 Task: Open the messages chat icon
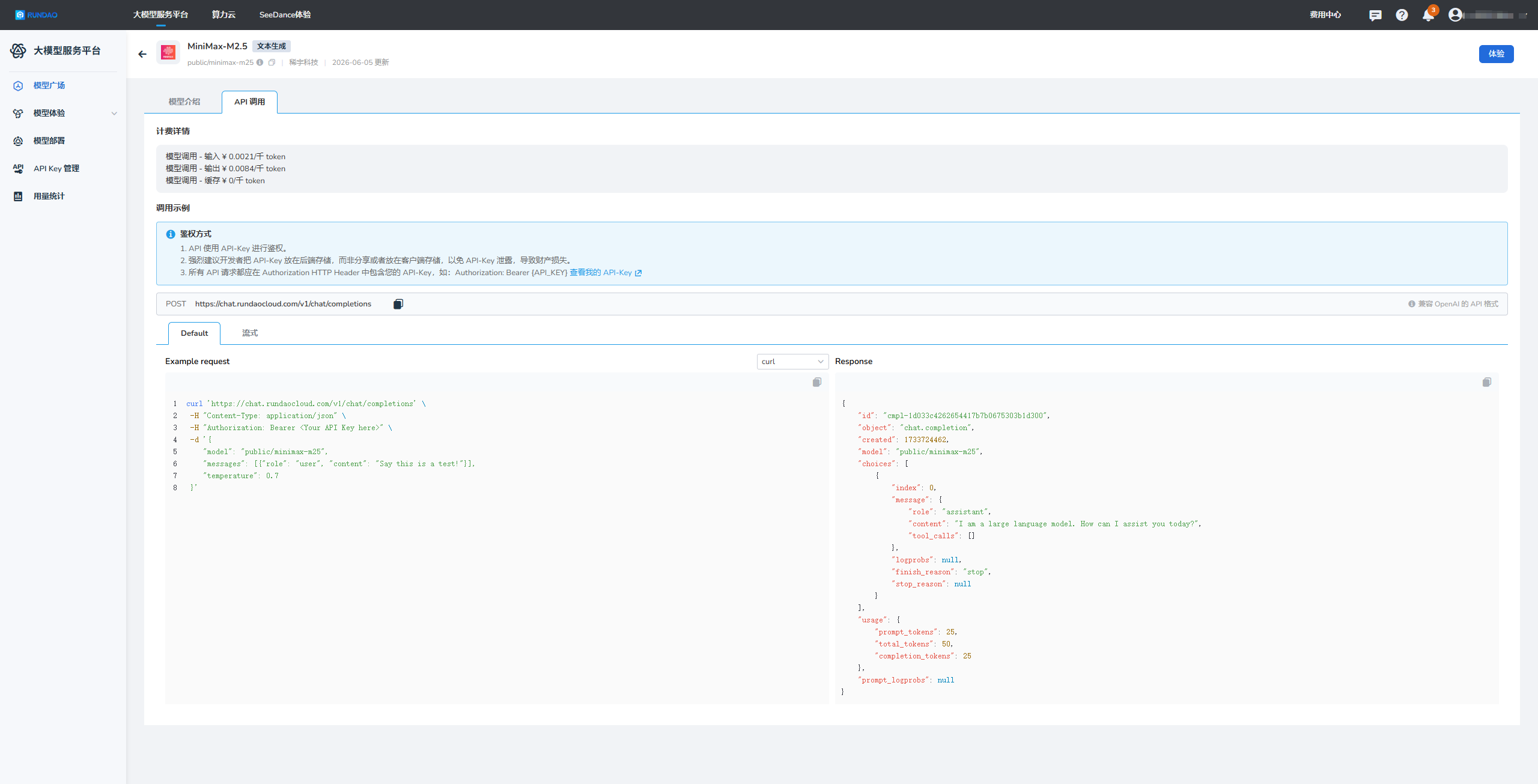1375,15
